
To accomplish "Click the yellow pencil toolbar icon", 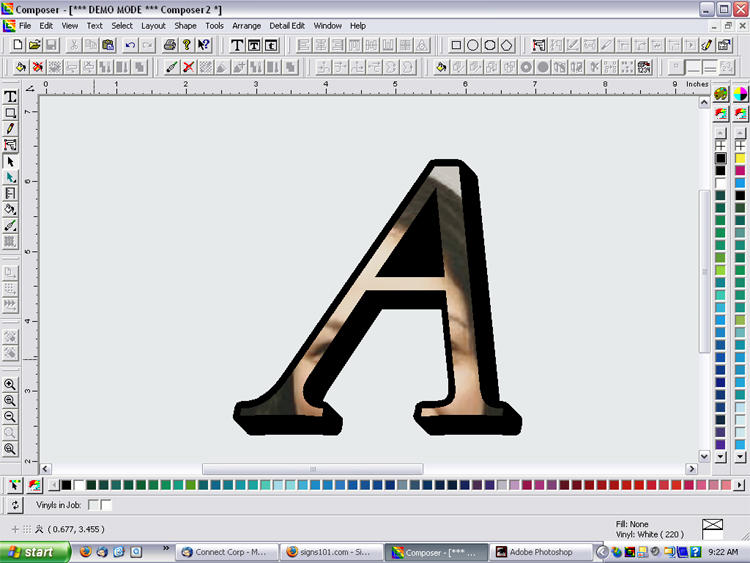I will [x=706, y=45].
